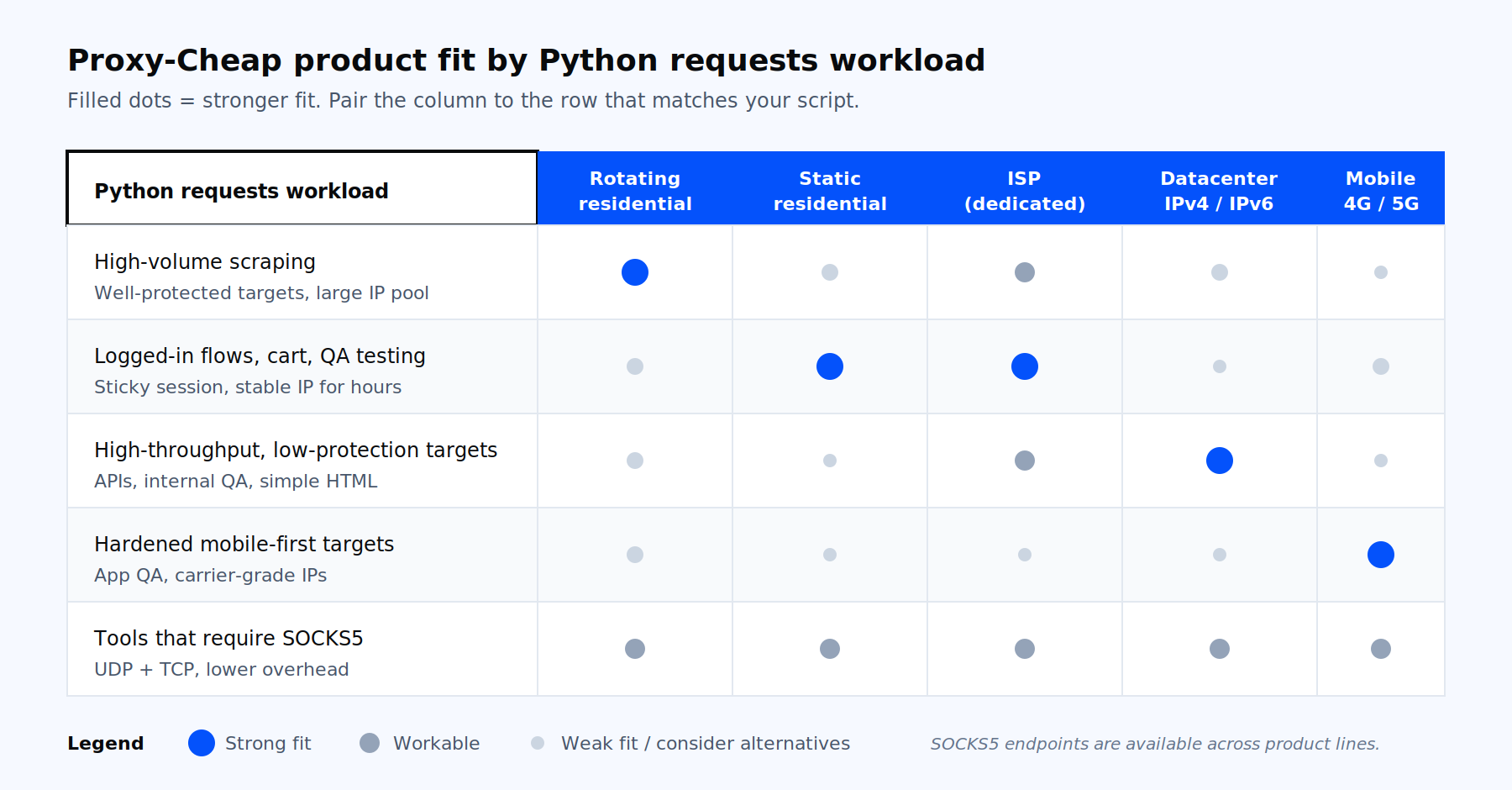Image resolution: width=1512 pixels, height=790 pixels.
Task: Click the SOCKS5 row dot under Datacenter
Action: [1220, 649]
